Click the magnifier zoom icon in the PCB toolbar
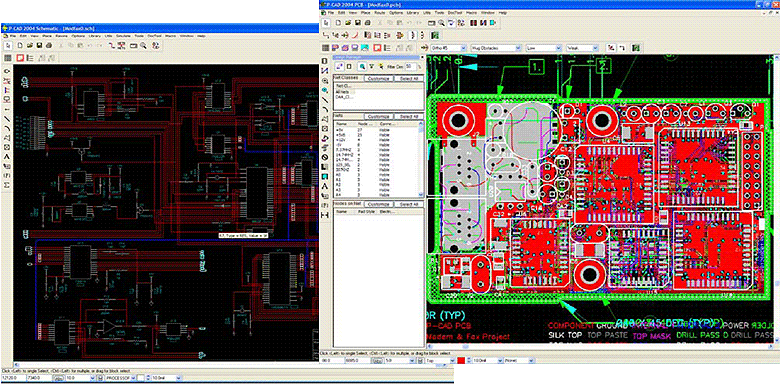Screen dimensions: 780x384 441,23
